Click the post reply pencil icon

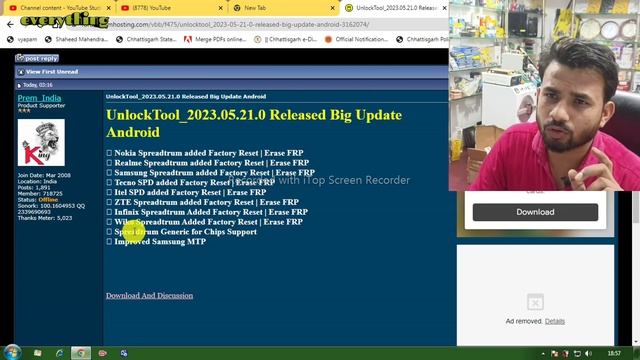tap(20, 58)
